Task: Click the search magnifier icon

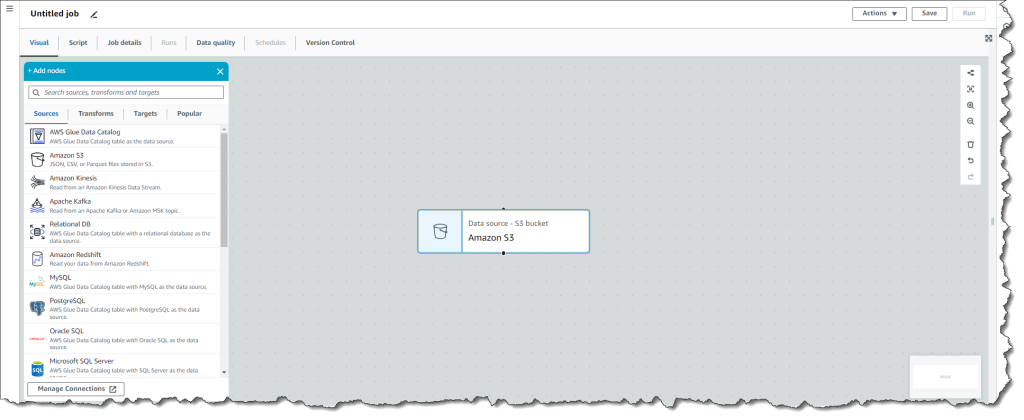Action: click(x=37, y=93)
